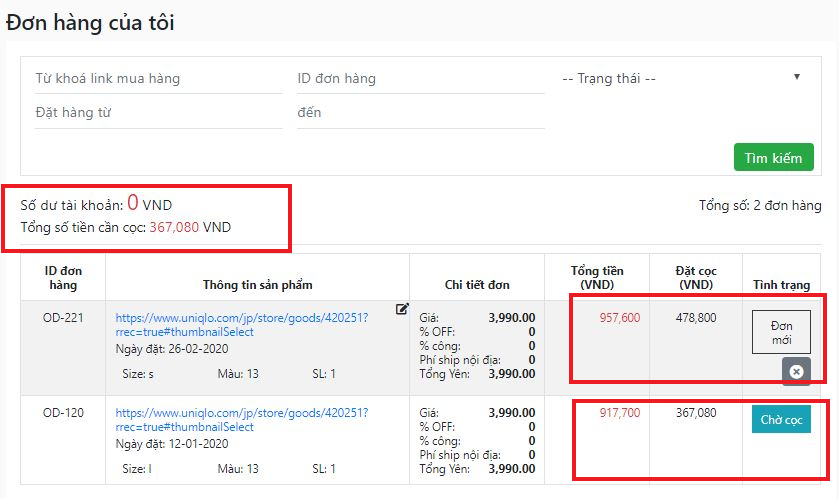Open the Uniqlo product link for OD-120
The height and width of the screenshot is (499, 839).
242,420
